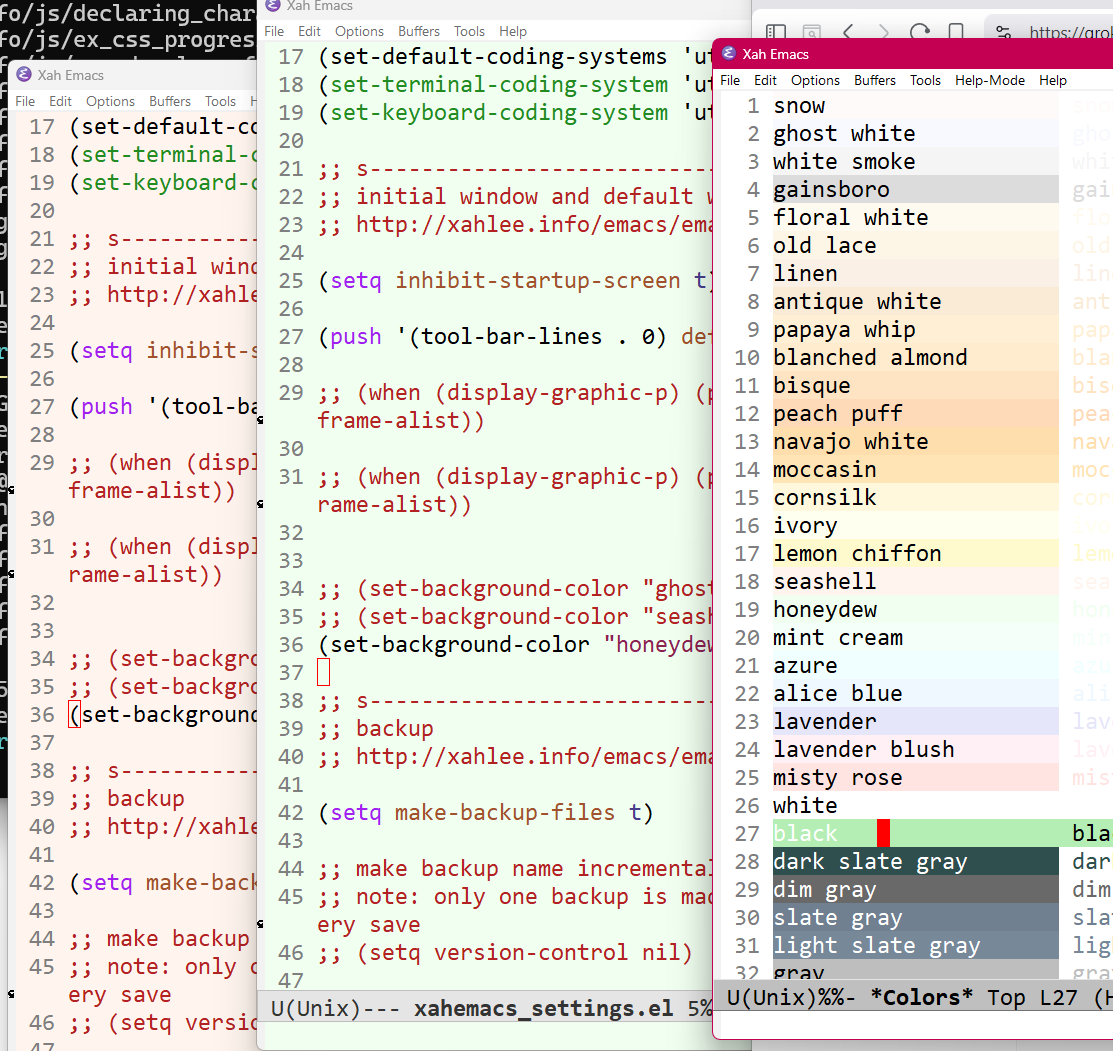Screen dimensions: 1113x1051
Task: Click the lemon chiffon color row
Action: [x=916, y=554]
